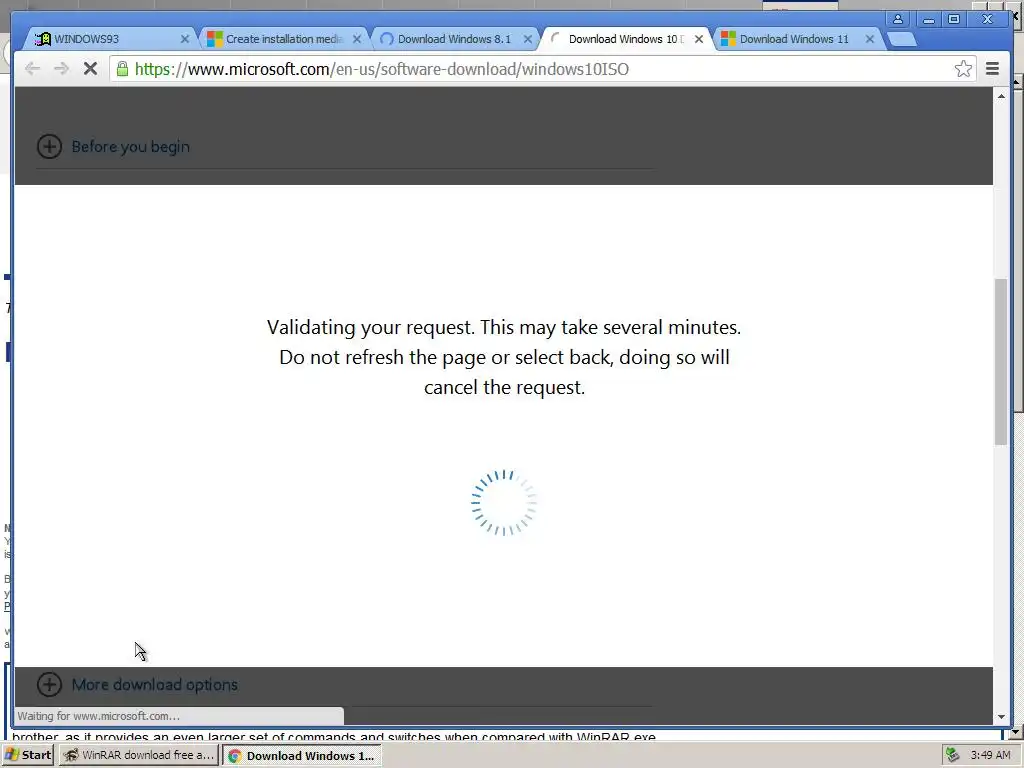Close the WINDOWS93 tab

click(x=185, y=39)
